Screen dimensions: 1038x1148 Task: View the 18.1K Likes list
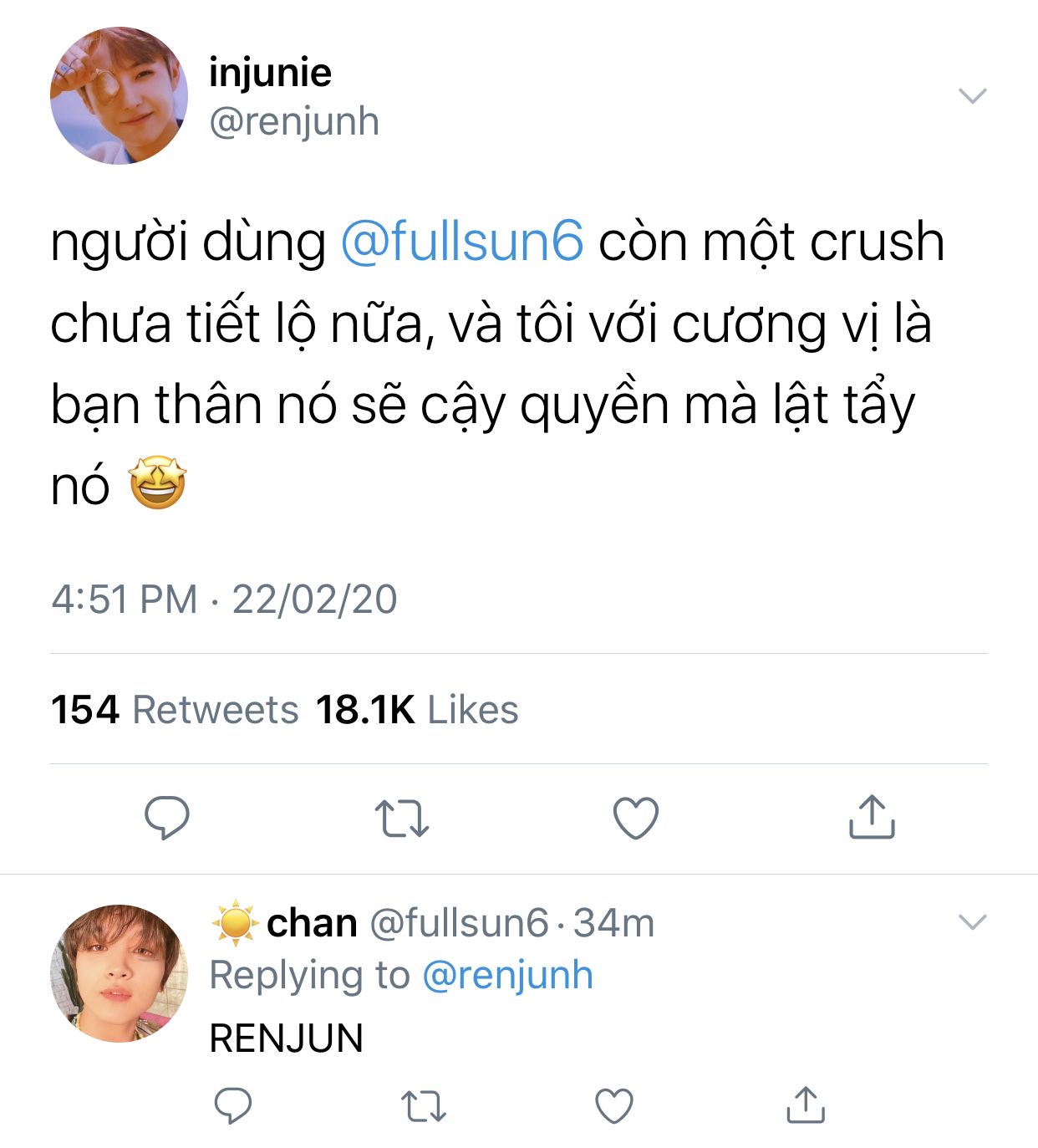[x=417, y=710]
